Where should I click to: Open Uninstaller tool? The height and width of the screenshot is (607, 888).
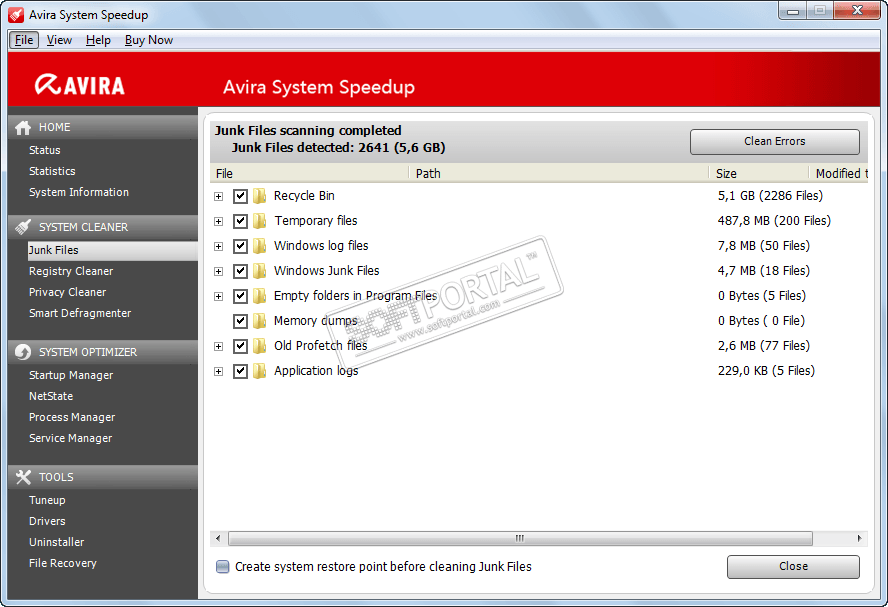(57, 542)
